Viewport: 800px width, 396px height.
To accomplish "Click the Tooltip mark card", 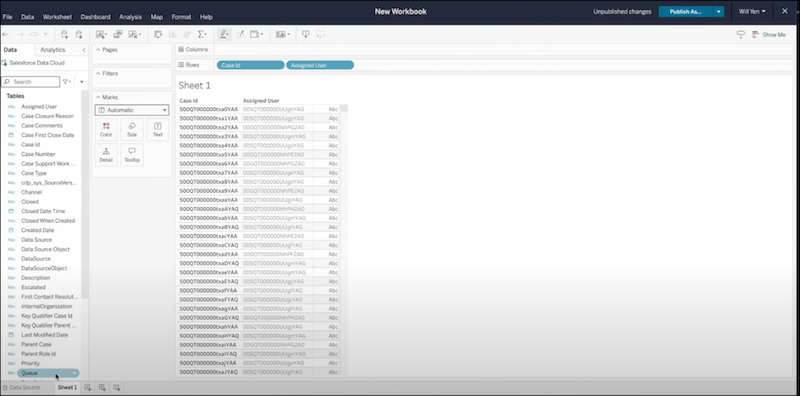I will point(132,155).
